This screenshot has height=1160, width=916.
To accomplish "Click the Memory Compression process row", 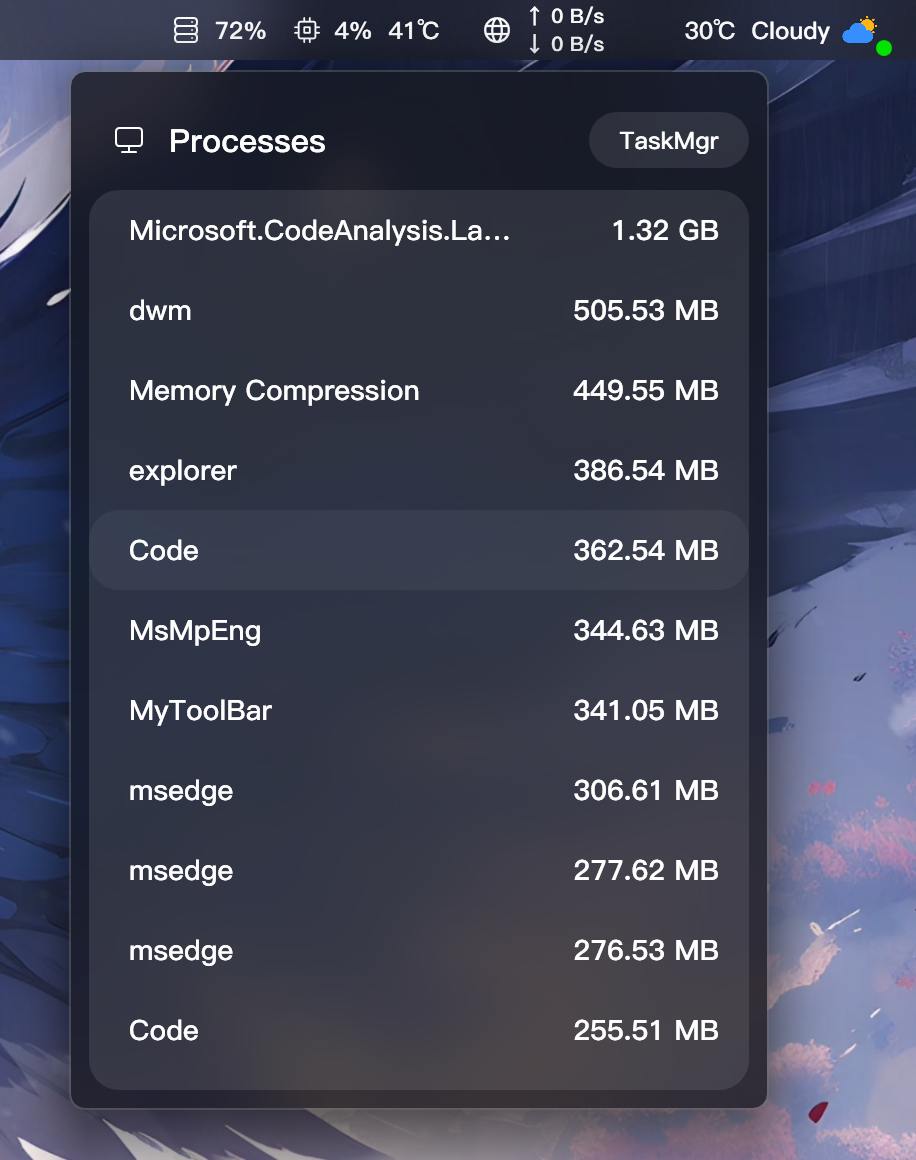I will 419,391.
